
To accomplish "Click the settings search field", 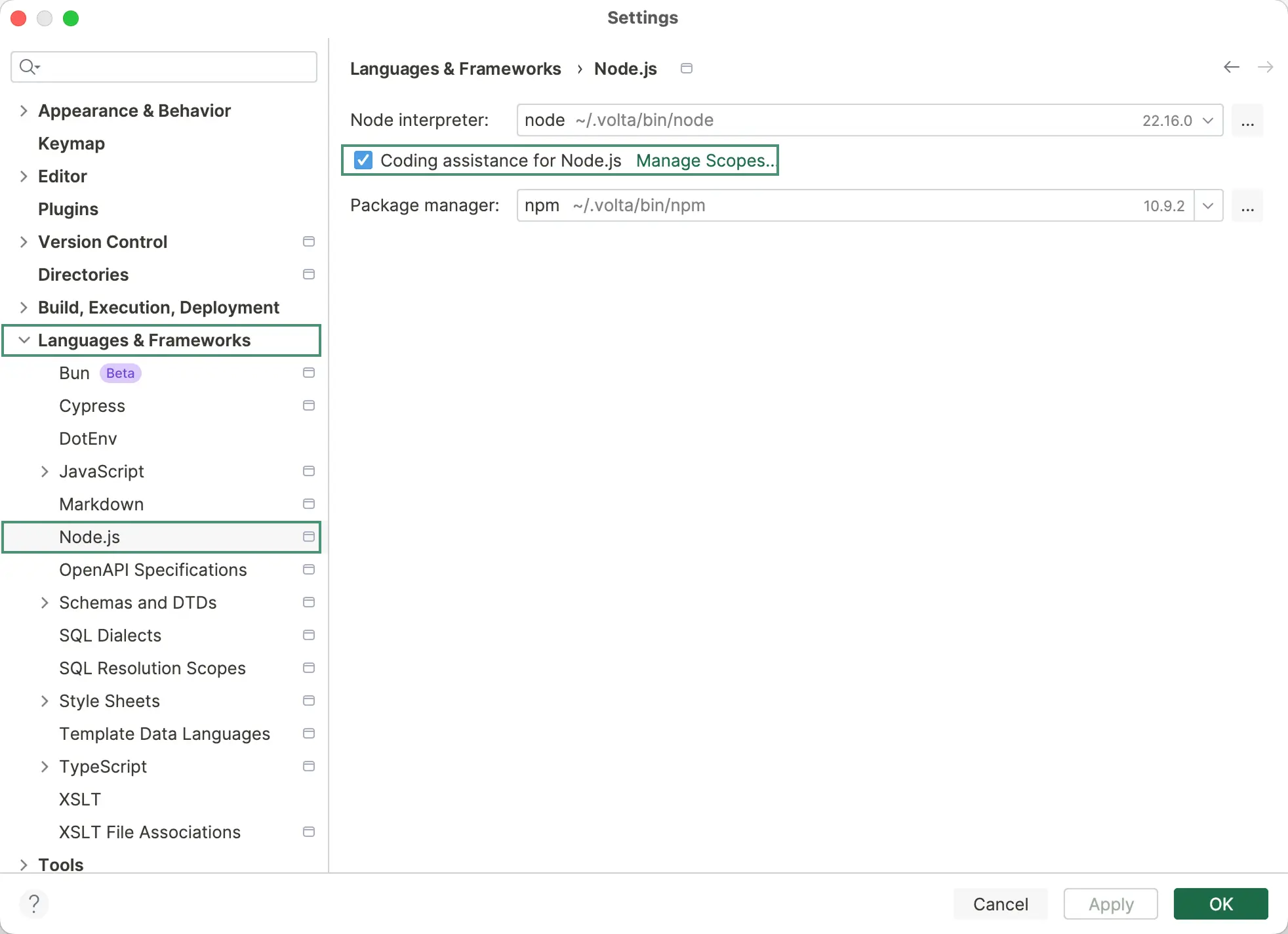I will (x=164, y=67).
